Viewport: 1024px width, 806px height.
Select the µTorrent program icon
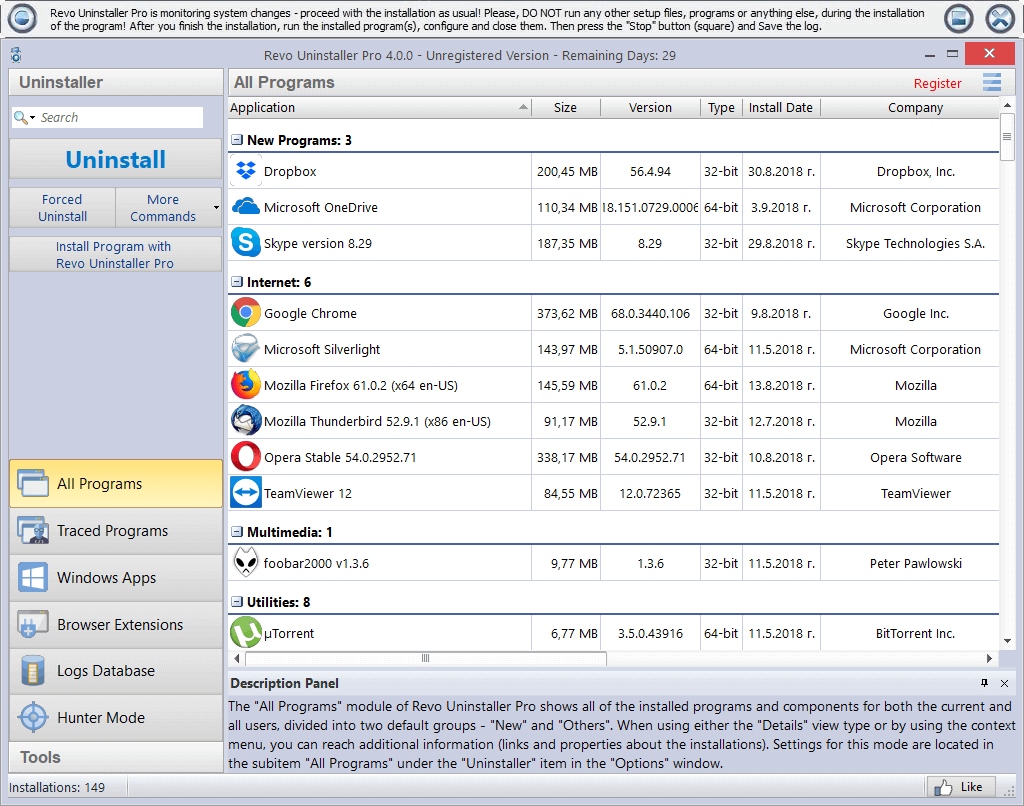coord(246,633)
